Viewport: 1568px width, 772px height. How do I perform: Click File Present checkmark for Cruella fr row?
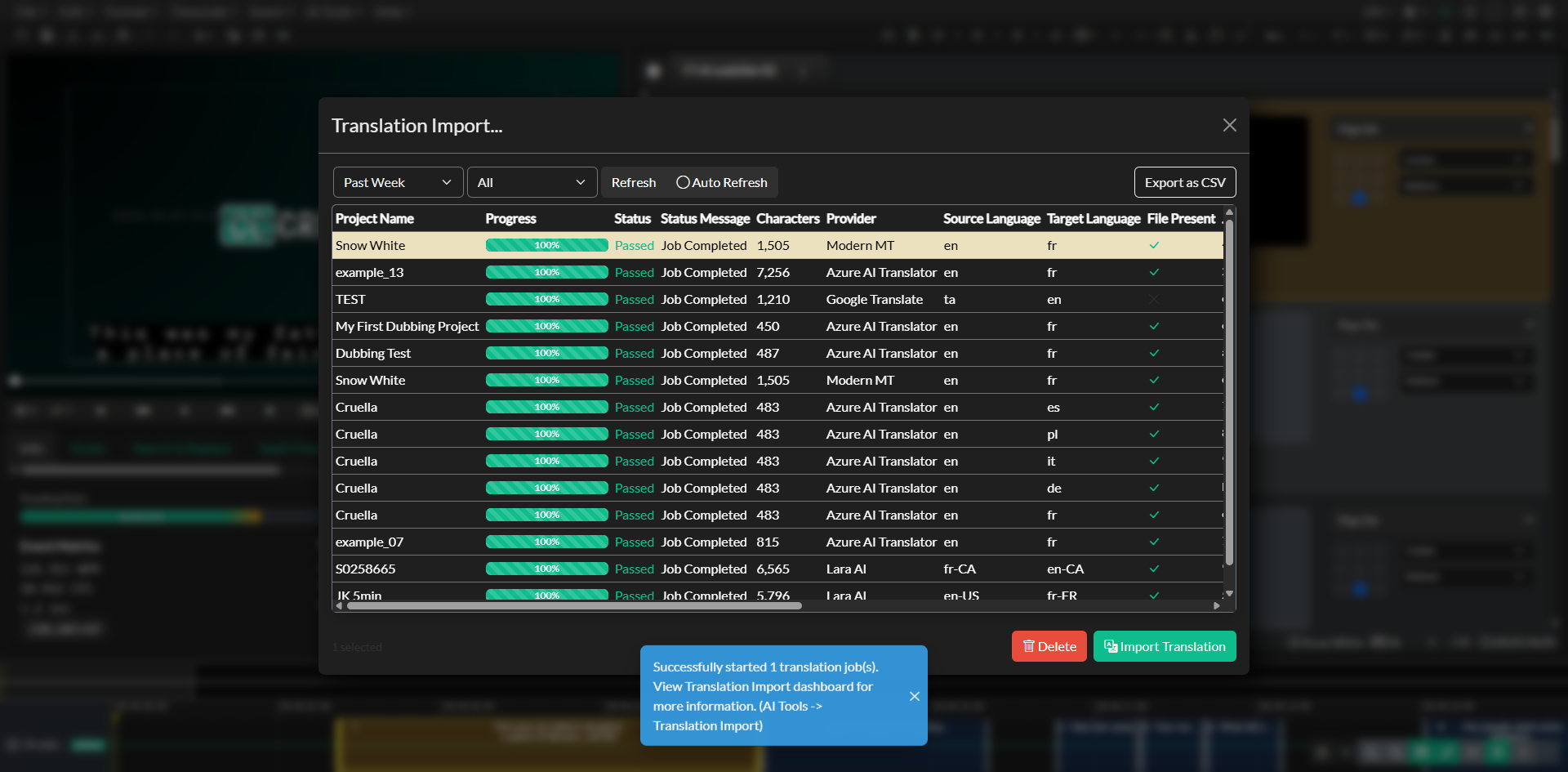1154,515
